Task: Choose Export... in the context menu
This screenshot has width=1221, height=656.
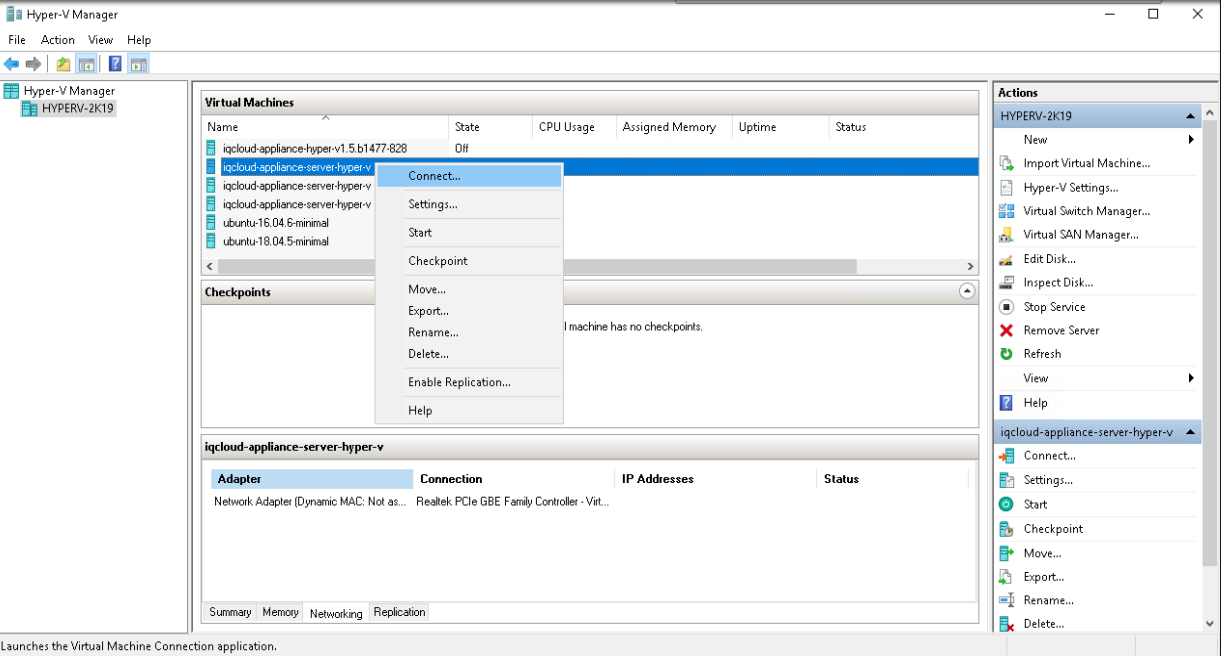Action: click(x=469, y=311)
